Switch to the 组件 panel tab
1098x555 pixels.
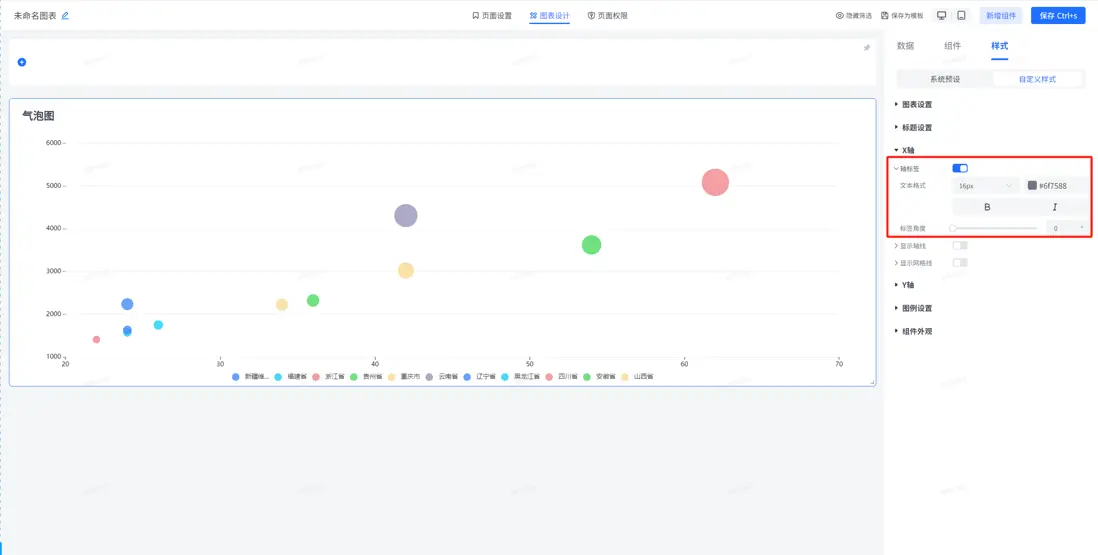952,46
